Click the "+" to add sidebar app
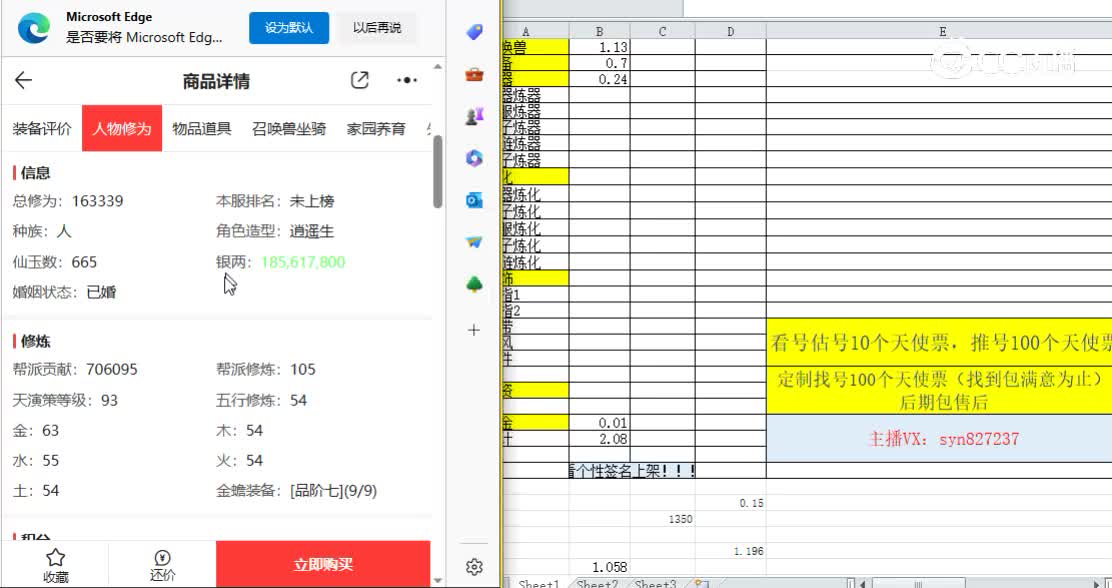This screenshot has height=588, width=1112. tap(473, 329)
